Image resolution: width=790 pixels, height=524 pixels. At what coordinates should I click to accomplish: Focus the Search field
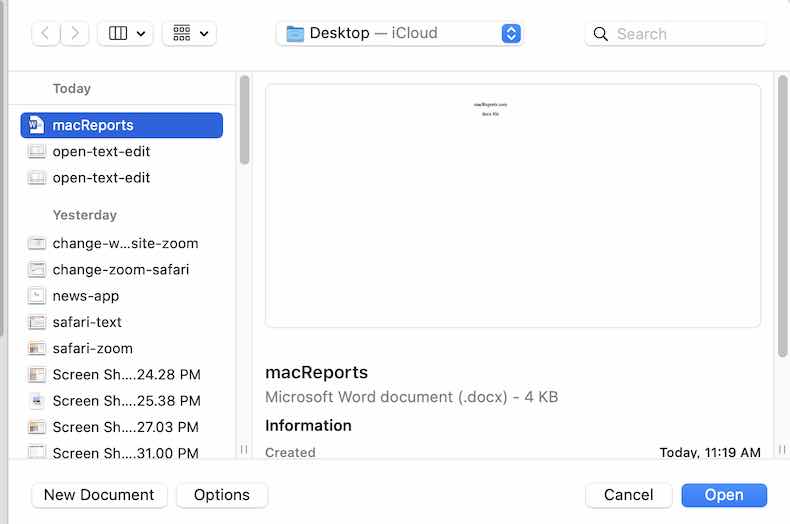coord(675,34)
